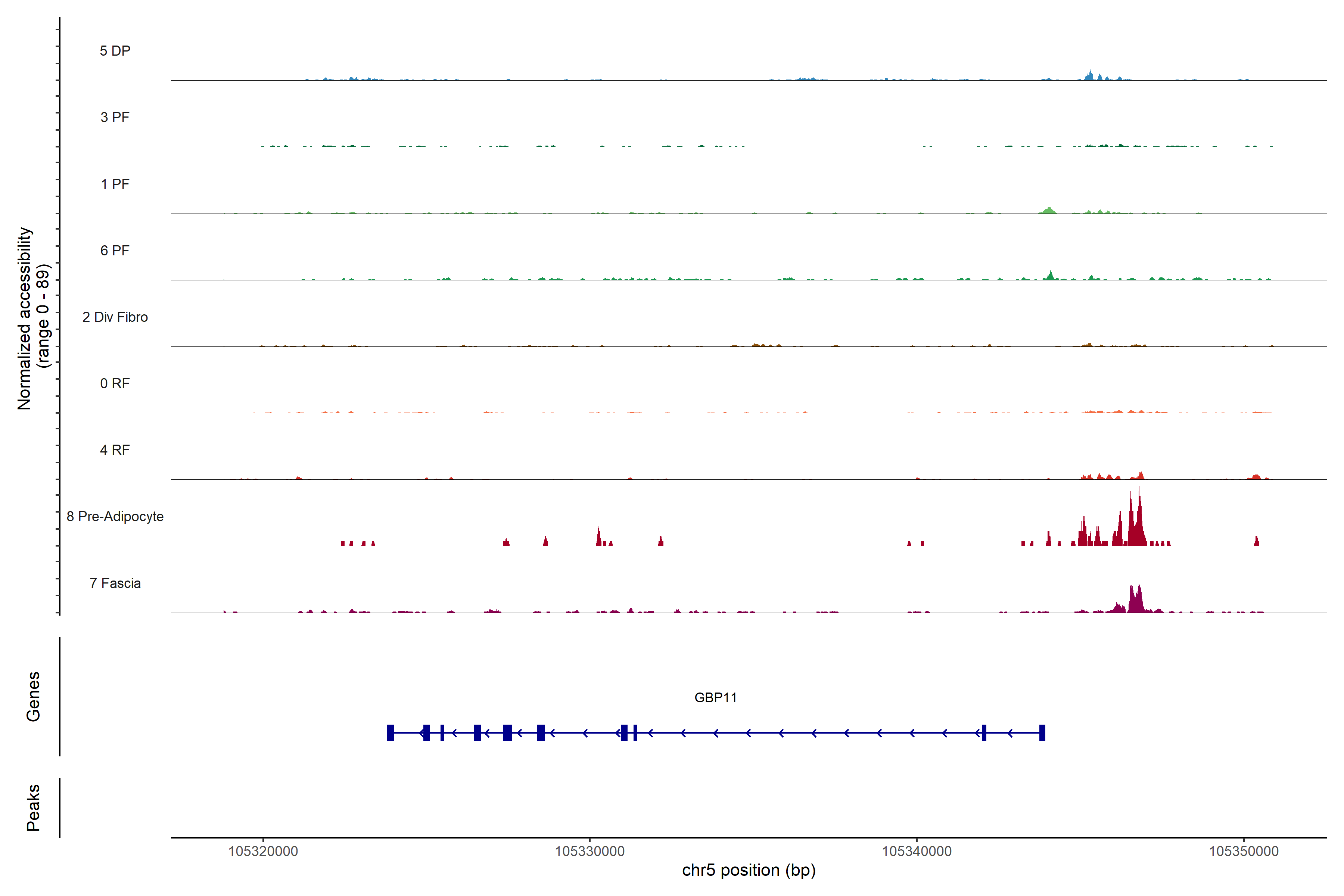This screenshot has height=896, width=1344.
Task: Click the 3 PF track label
Action: (x=115, y=117)
